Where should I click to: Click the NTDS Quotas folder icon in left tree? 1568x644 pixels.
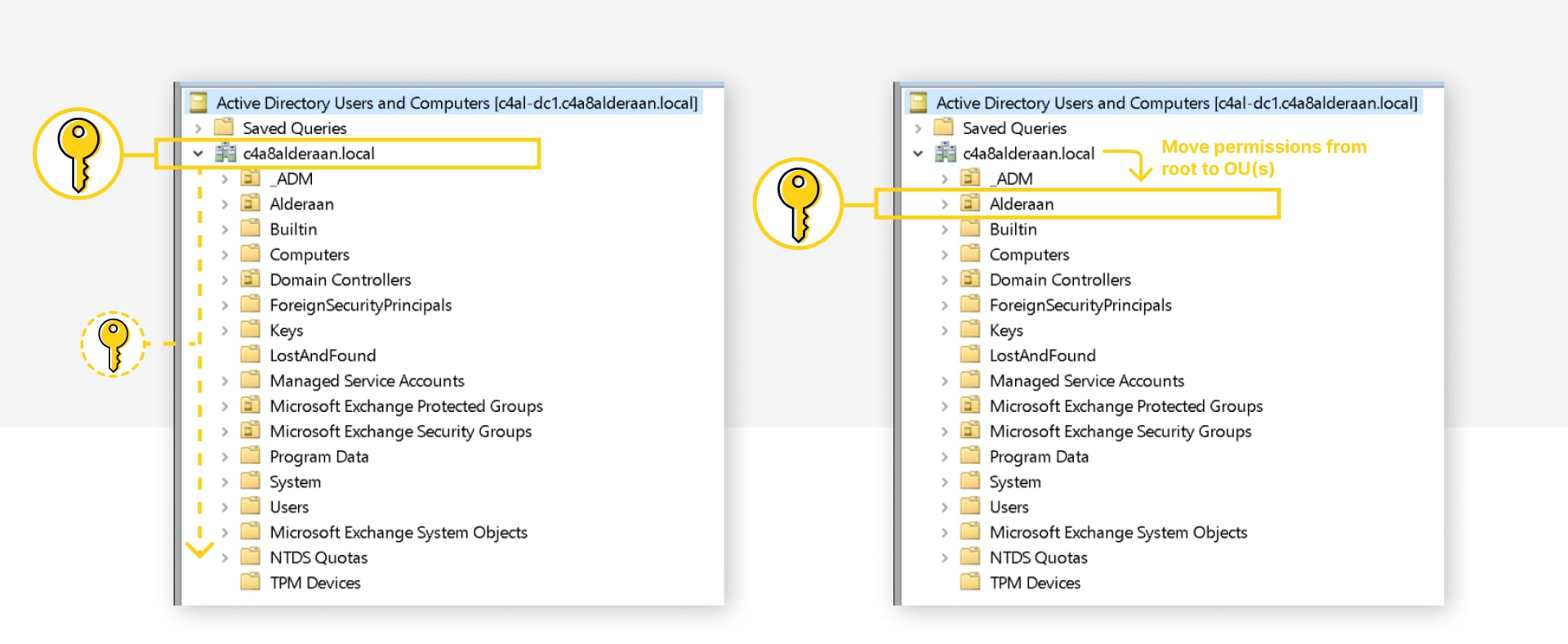[251, 557]
